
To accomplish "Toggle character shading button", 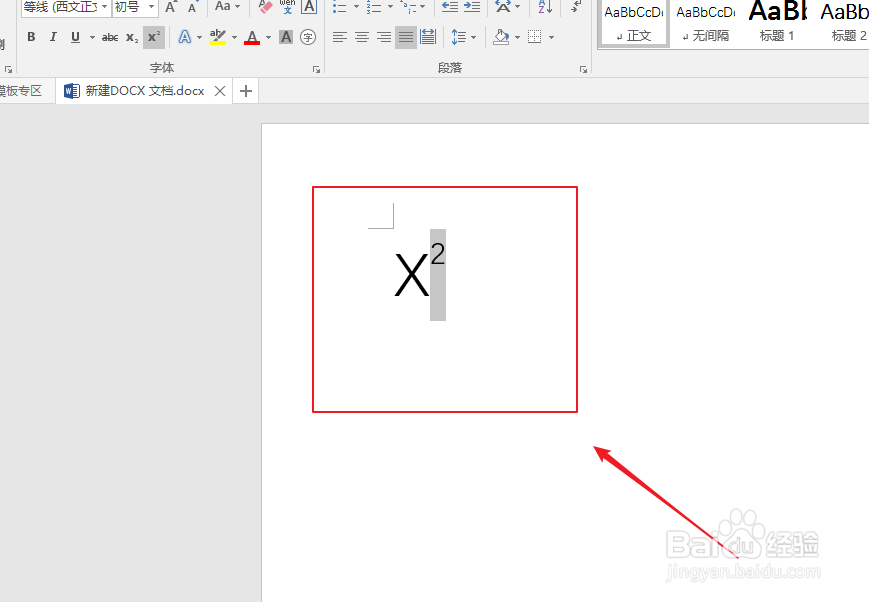I will (x=286, y=37).
